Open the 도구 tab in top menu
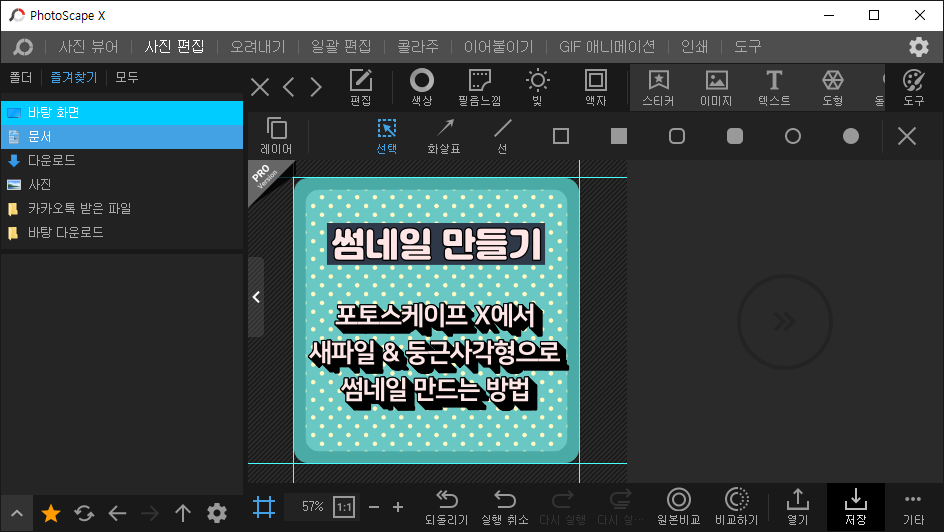The height and width of the screenshot is (532, 944). (x=748, y=46)
